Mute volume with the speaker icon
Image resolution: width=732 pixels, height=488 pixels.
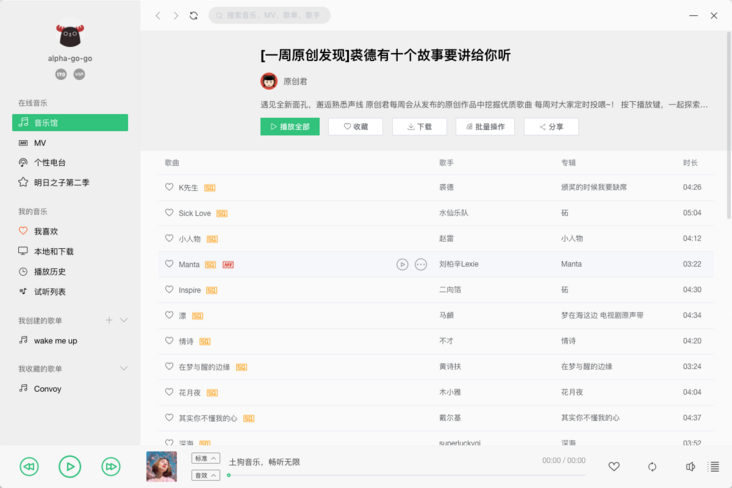point(690,467)
